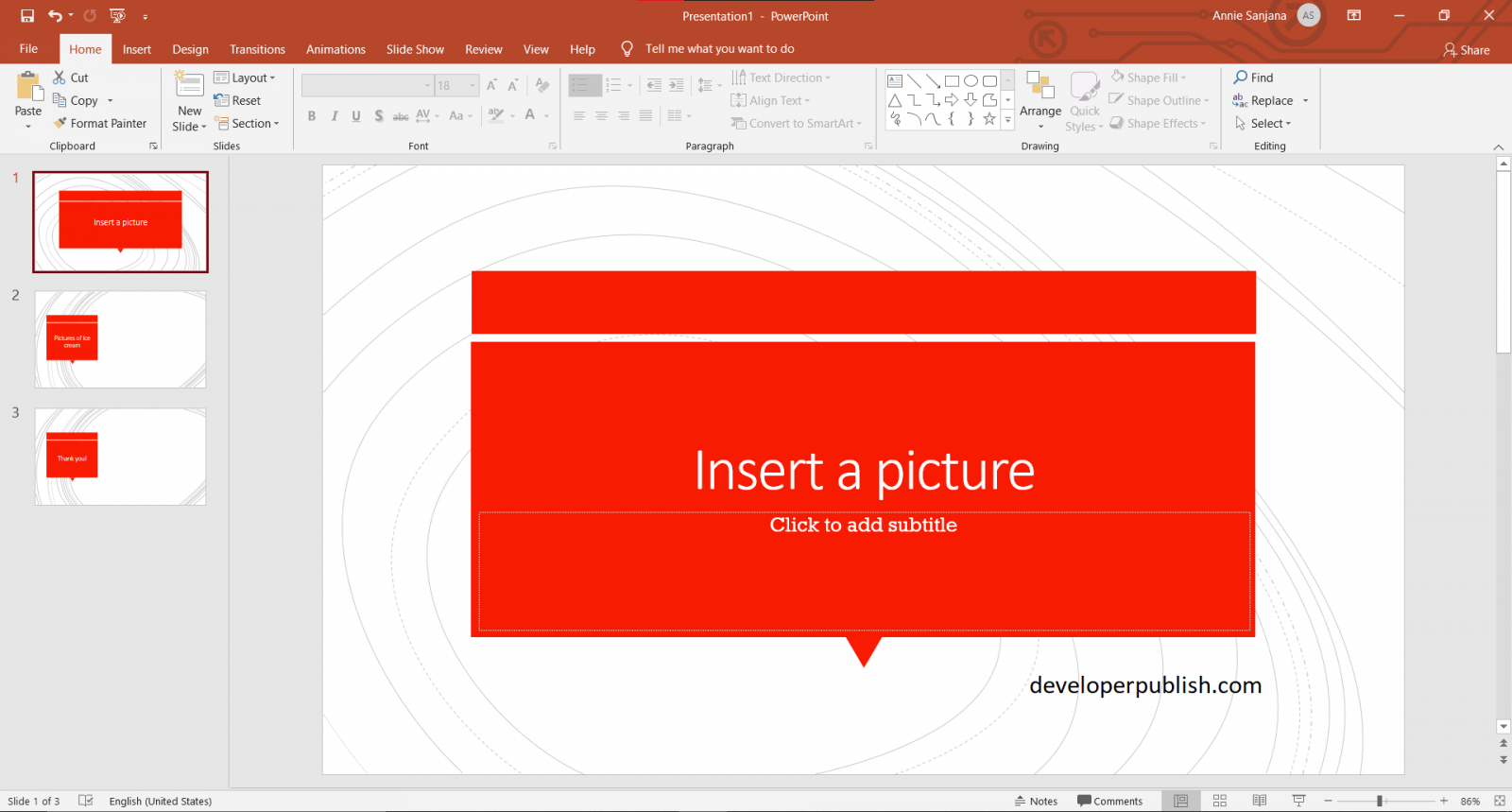This screenshot has width=1512, height=812.
Task: Click the Save icon in quick access toolbar
Action: [27, 16]
